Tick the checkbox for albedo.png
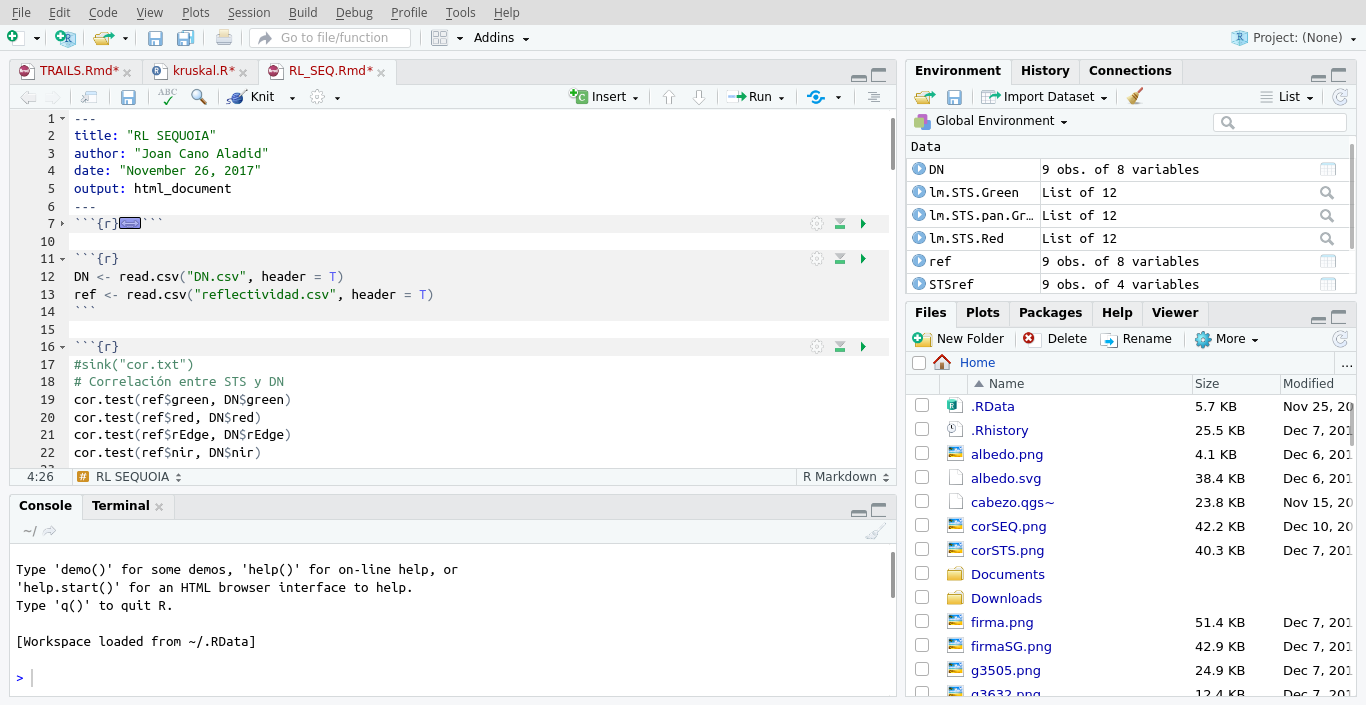1366x705 pixels. 922,454
